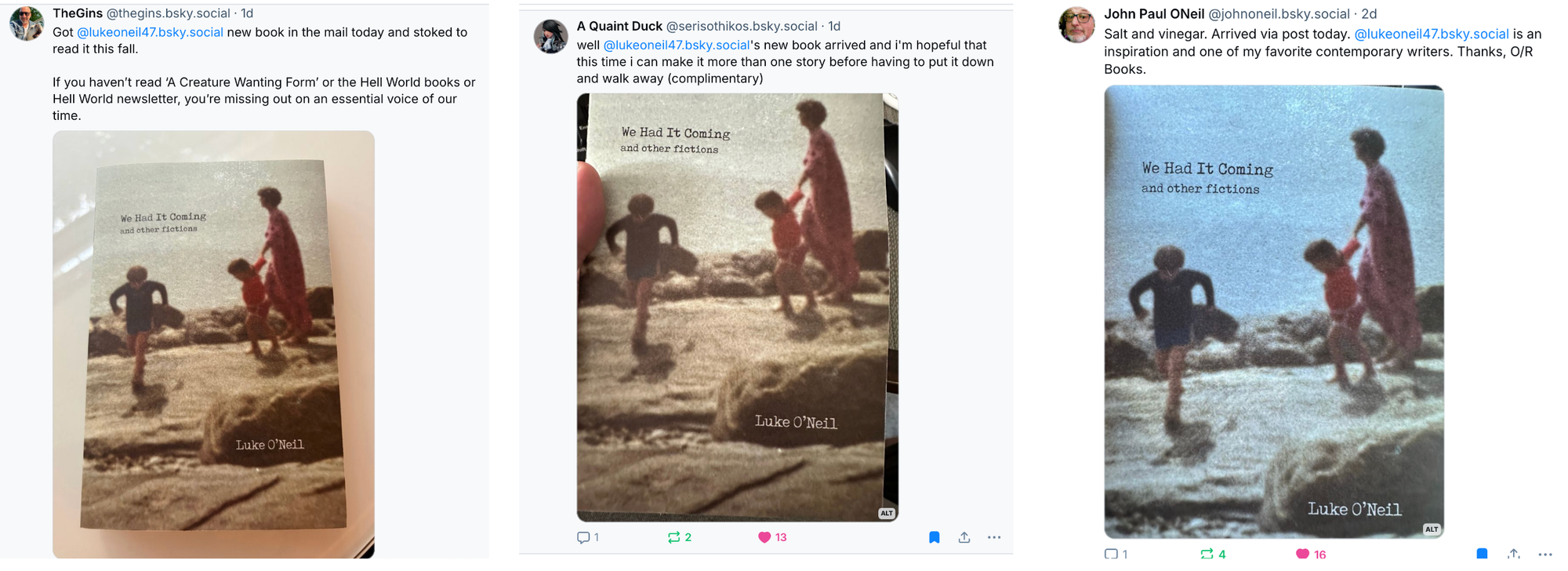1568x571 pixels.
Task: Click the A Quaint Duck display name
Action: tap(619, 26)
